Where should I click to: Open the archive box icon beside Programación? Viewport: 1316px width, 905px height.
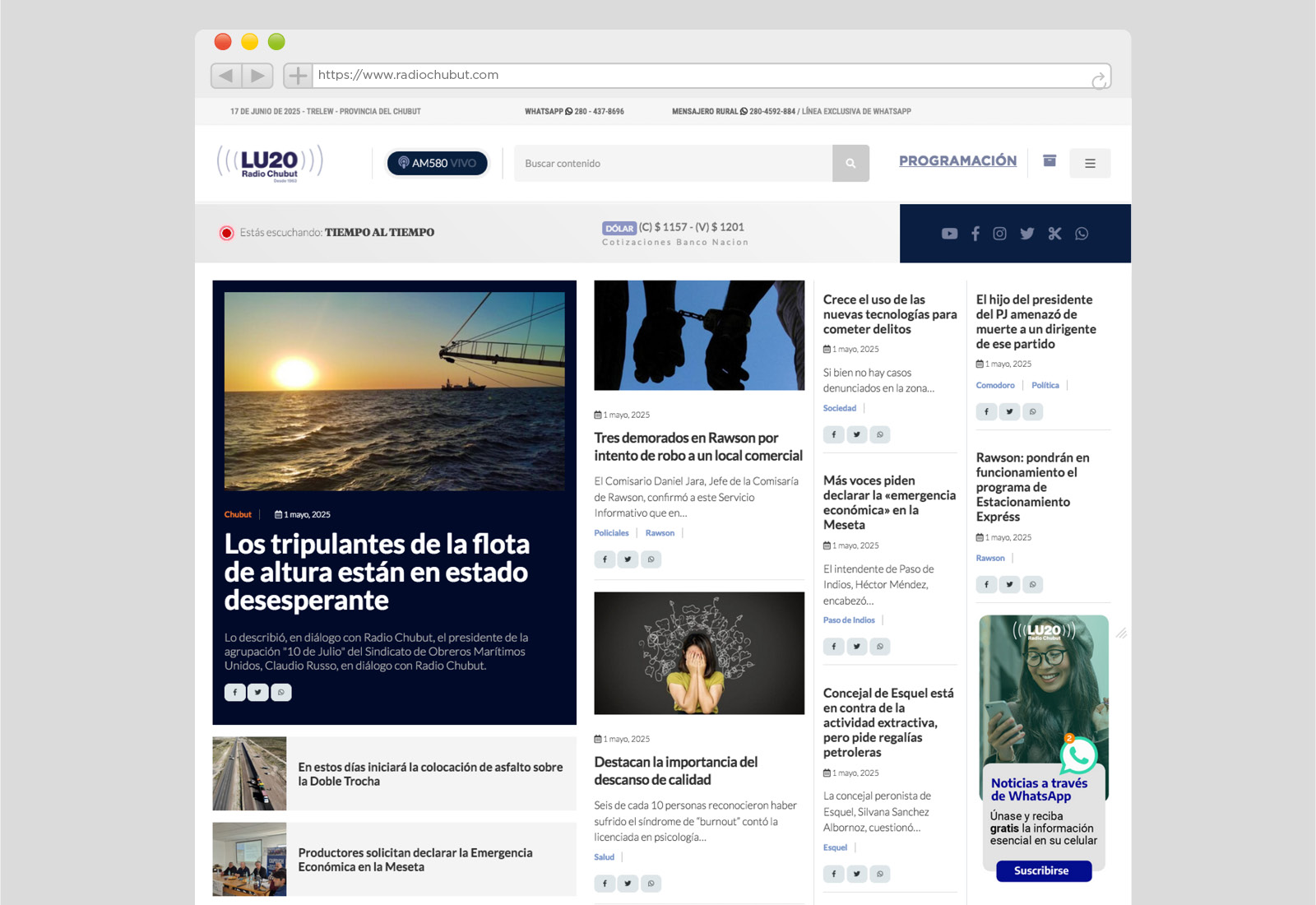[x=1050, y=161]
